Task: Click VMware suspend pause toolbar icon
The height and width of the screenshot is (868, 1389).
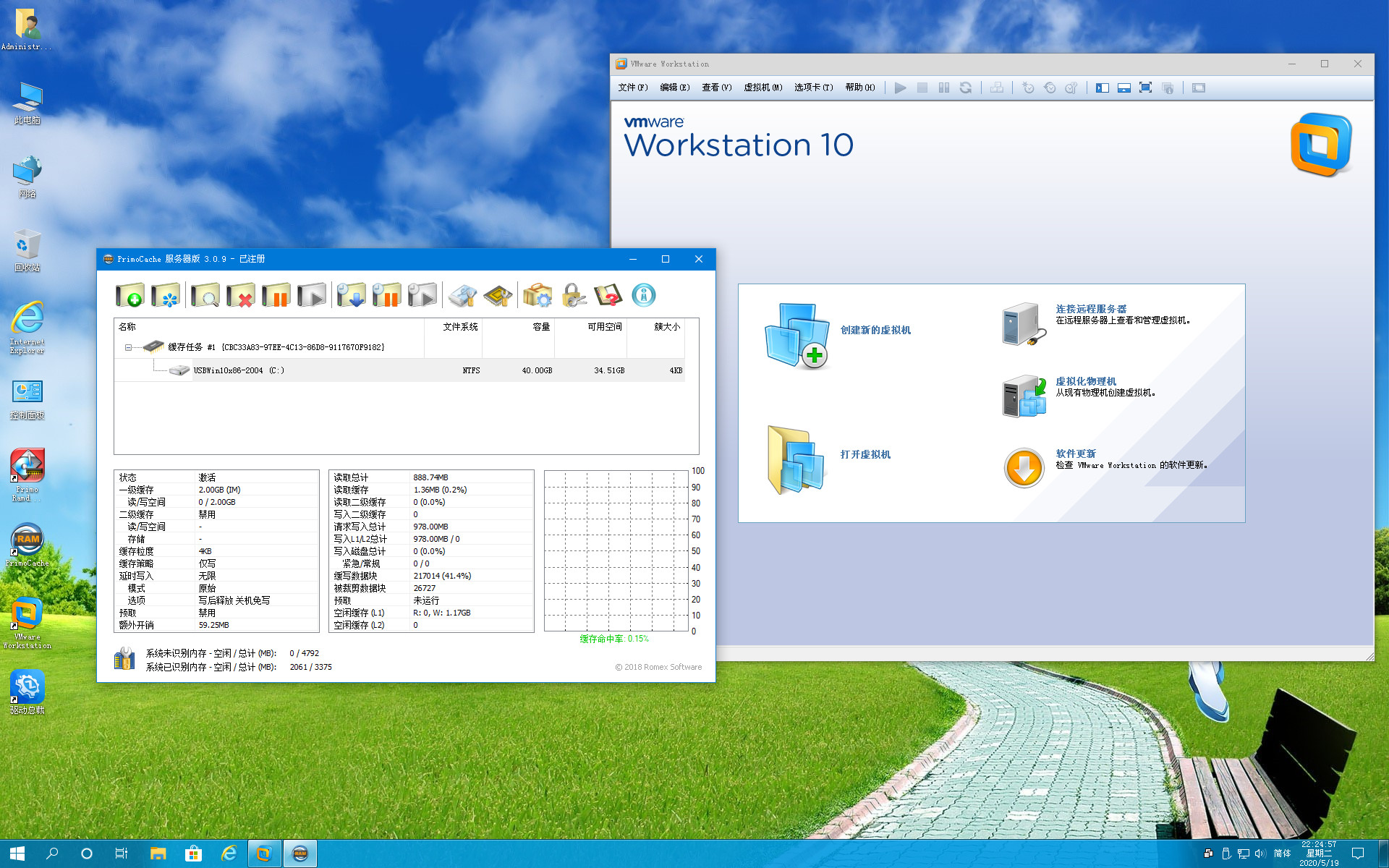Action: (944, 88)
